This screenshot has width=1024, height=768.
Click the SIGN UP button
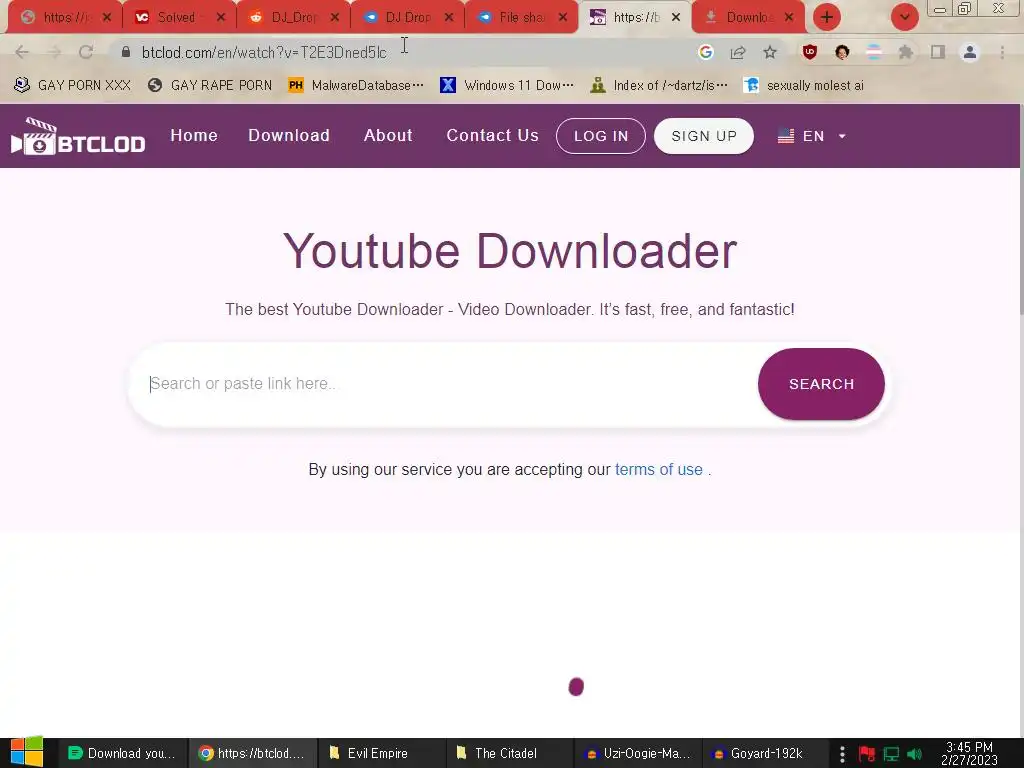pyautogui.click(x=704, y=136)
